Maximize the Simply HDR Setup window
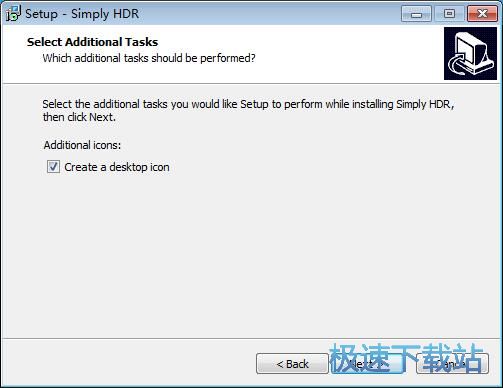 point(449,14)
